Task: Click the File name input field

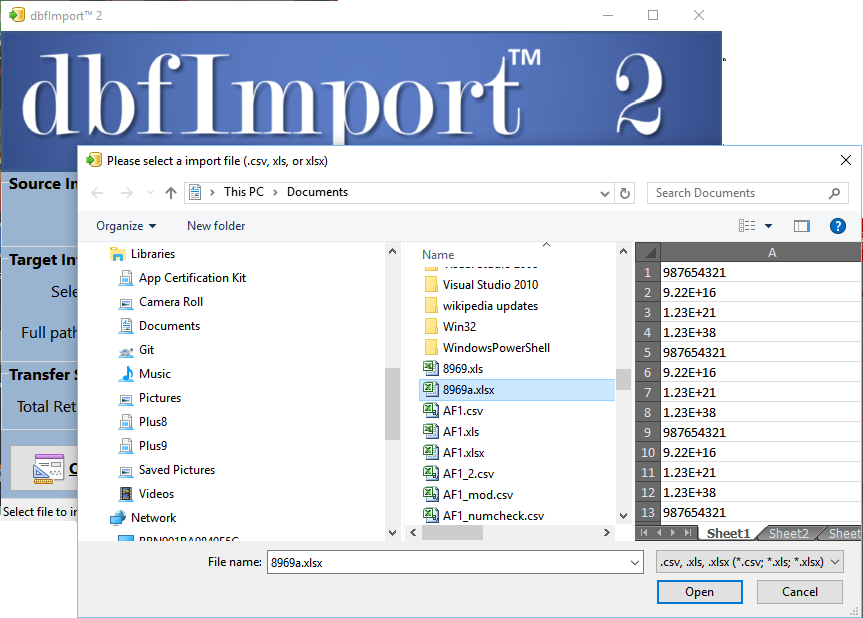Action: (x=447, y=562)
